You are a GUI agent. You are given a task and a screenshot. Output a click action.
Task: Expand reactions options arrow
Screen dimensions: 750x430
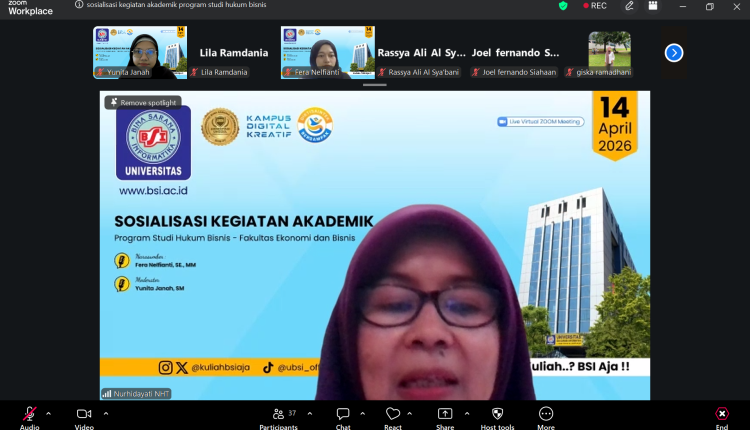[x=409, y=414]
